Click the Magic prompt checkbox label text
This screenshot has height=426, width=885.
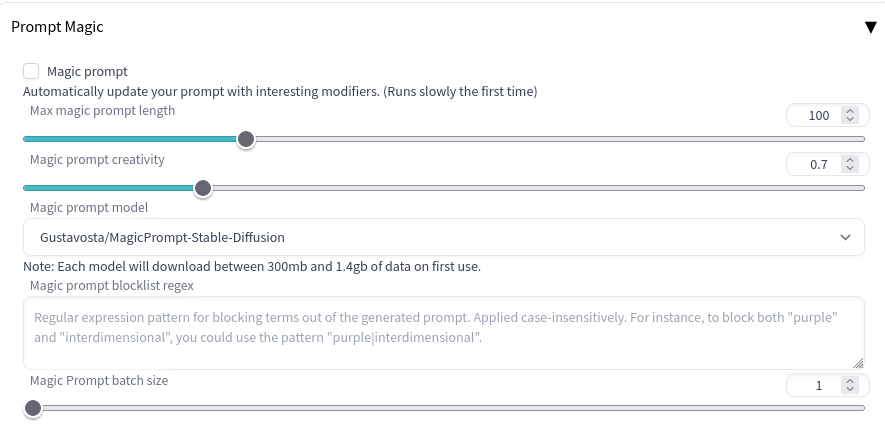(x=87, y=71)
